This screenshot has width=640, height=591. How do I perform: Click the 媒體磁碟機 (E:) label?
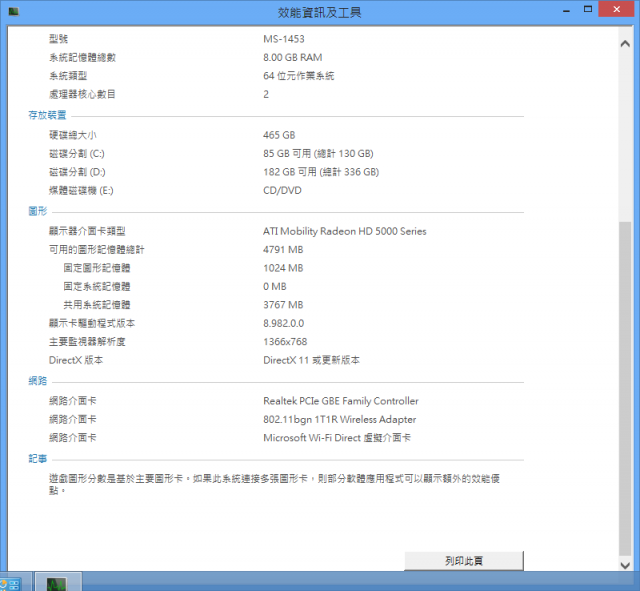[81, 191]
